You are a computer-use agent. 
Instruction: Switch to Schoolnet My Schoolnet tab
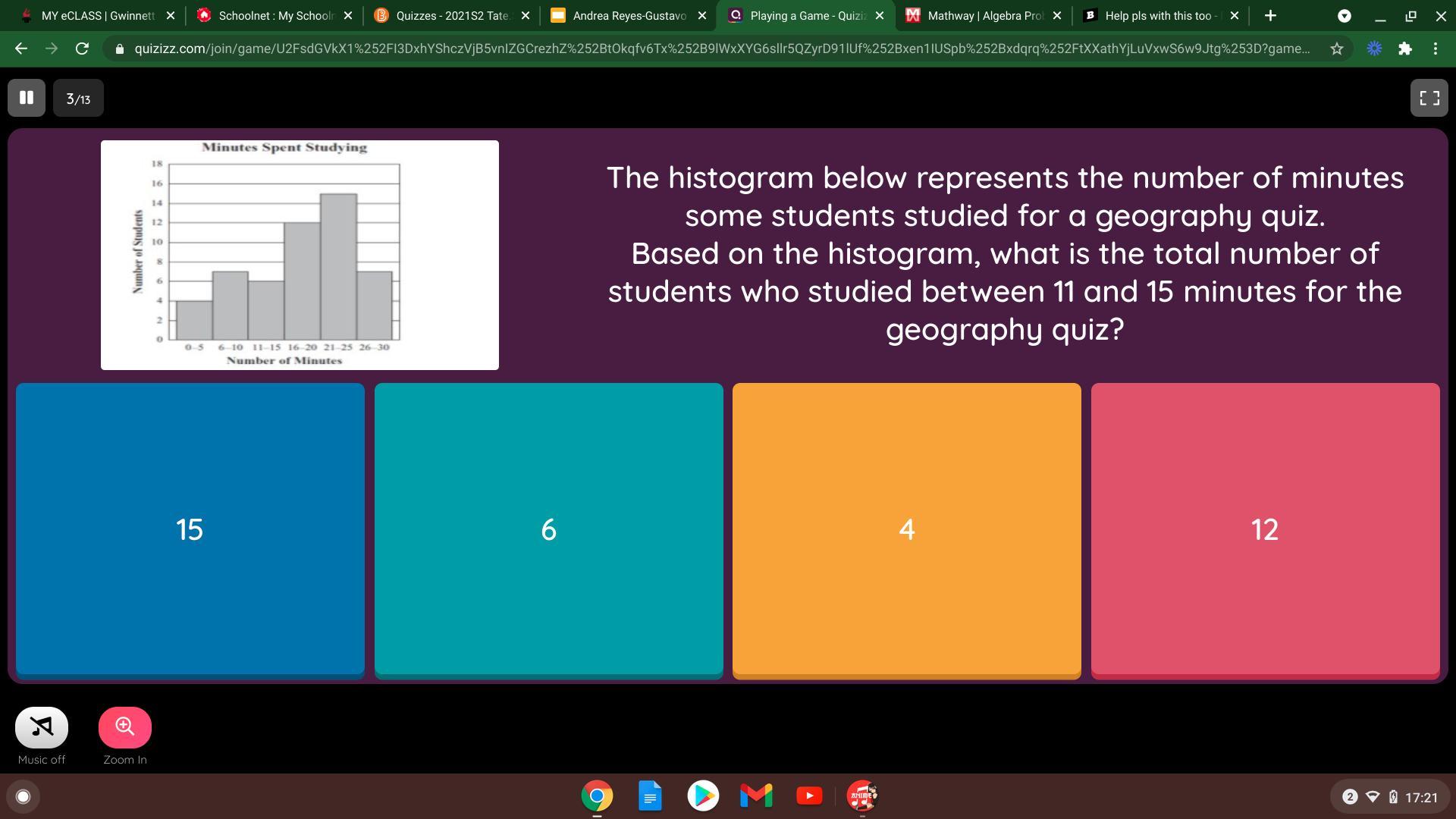coord(275,15)
